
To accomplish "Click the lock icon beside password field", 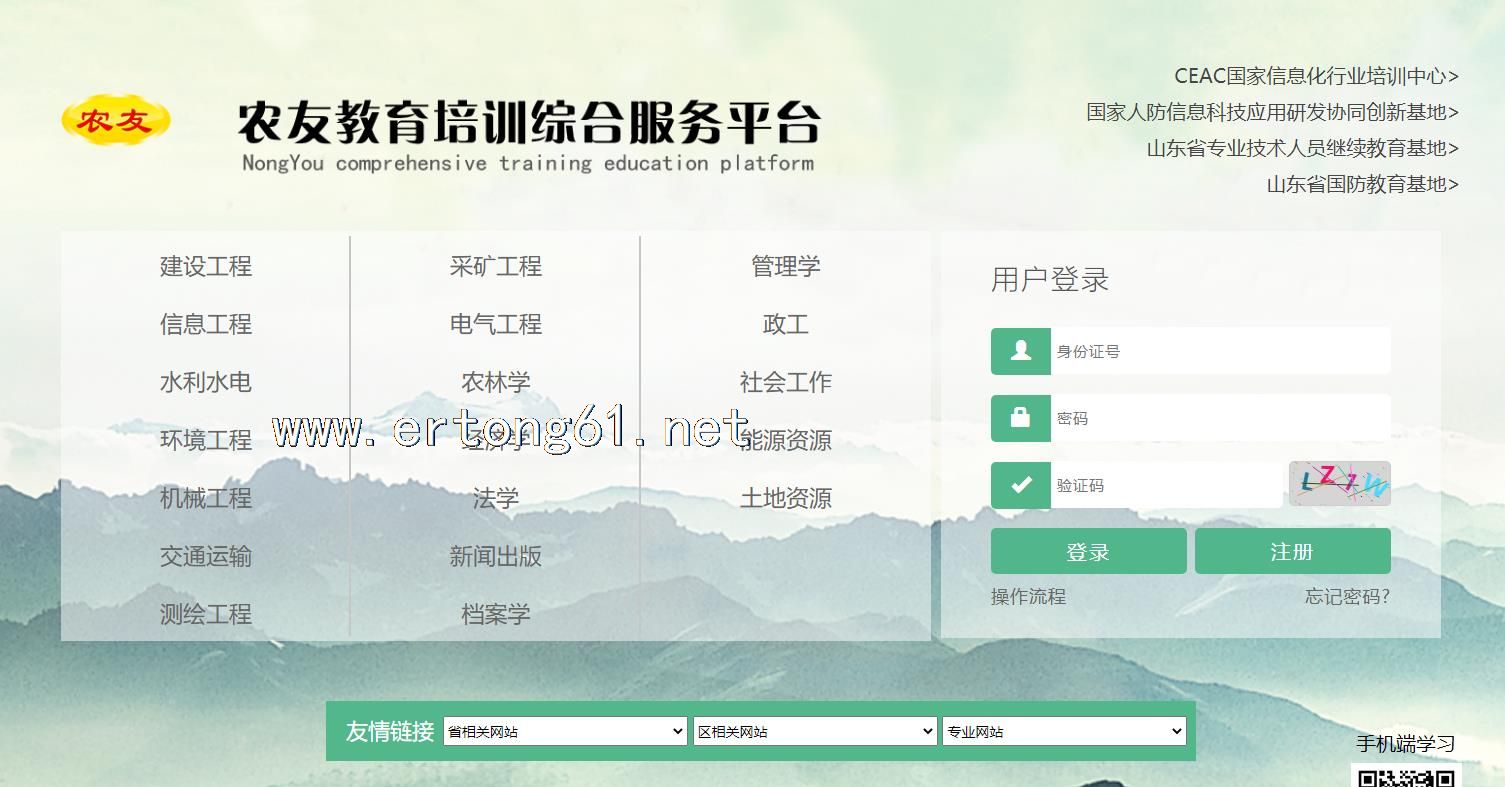I will 1020,418.
